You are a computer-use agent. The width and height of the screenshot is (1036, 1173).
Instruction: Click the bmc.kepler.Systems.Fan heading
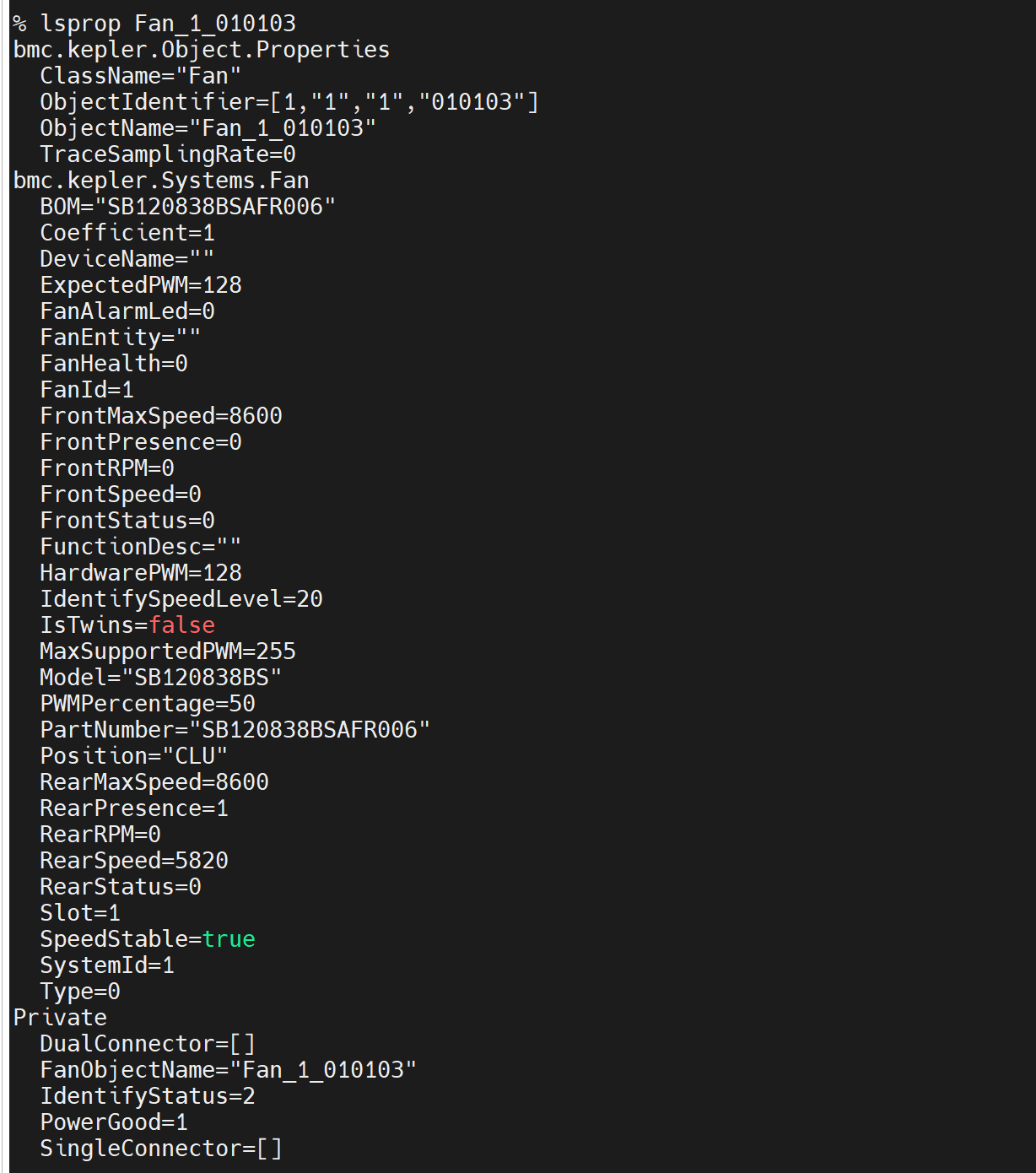pyautogui.click(x=161, y=181)
